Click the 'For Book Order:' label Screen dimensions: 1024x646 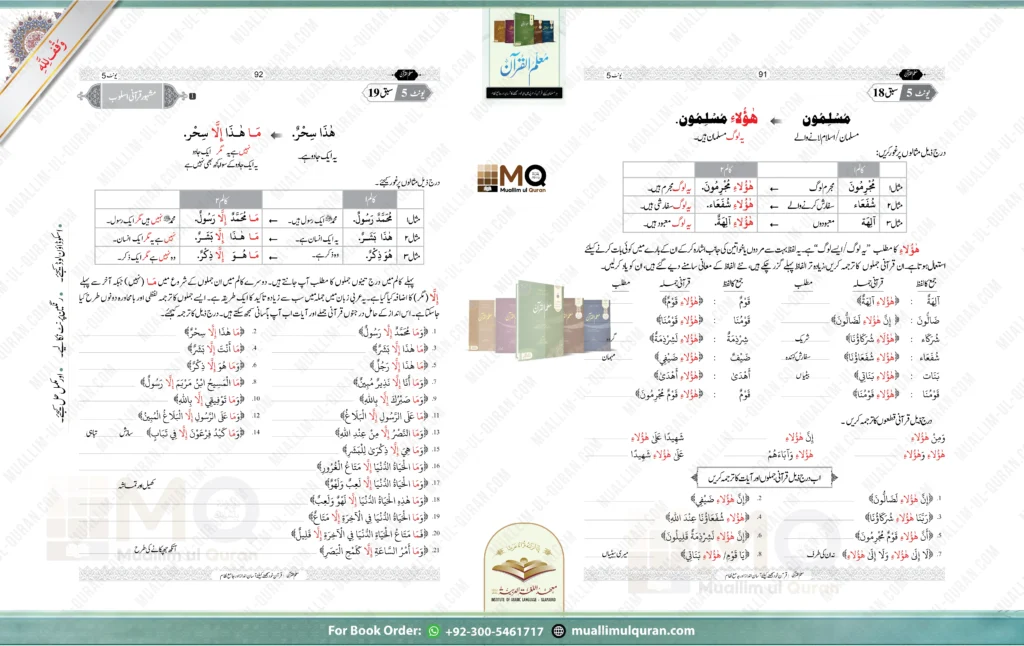click(x=375, y=631)
